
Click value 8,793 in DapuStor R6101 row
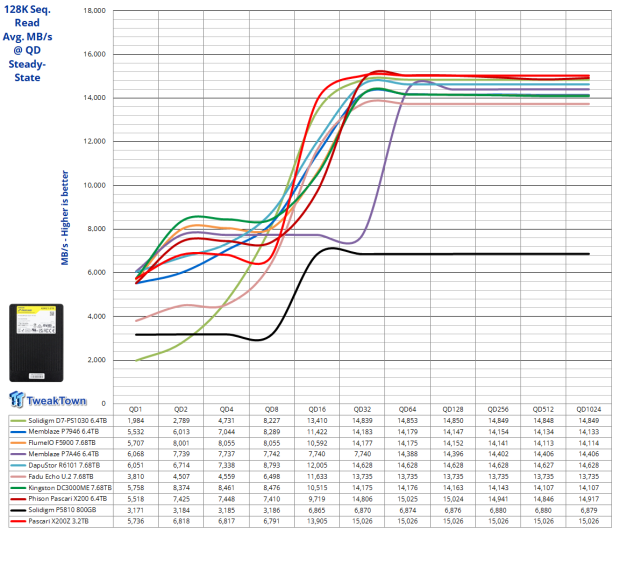tap(272, 466)
